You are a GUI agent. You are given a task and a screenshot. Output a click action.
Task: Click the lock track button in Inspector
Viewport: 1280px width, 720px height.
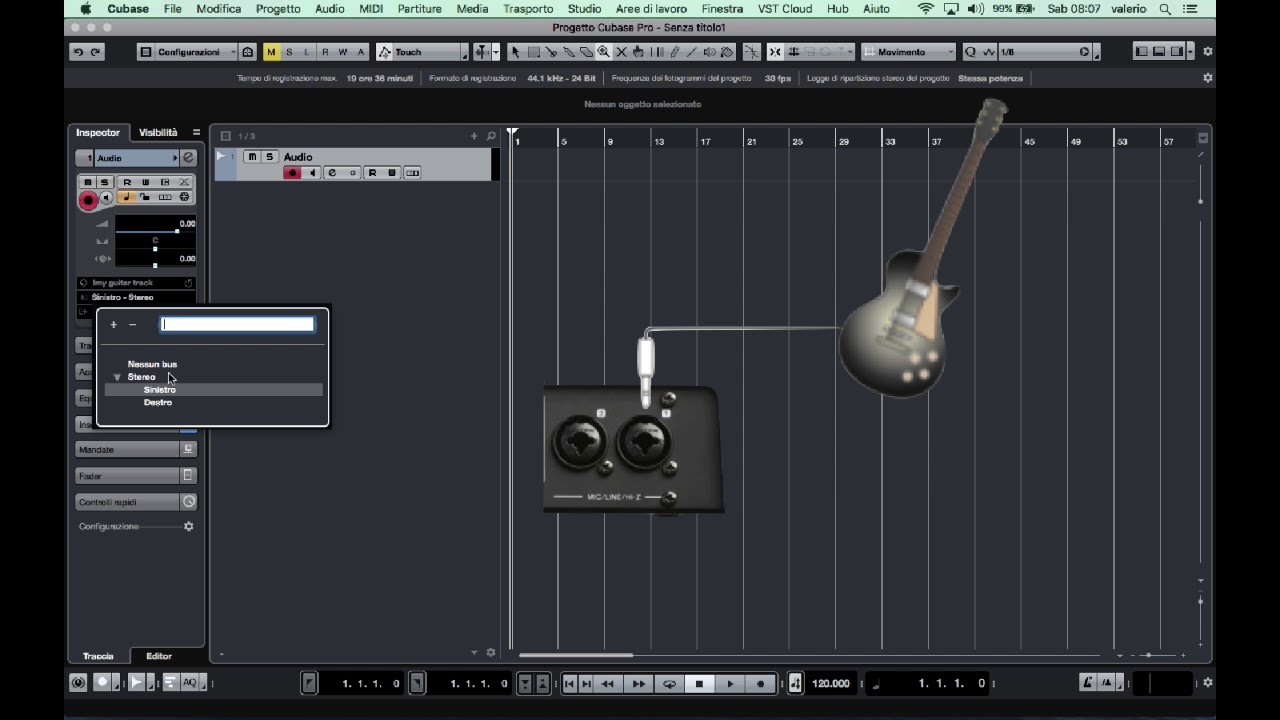[146, 198]
